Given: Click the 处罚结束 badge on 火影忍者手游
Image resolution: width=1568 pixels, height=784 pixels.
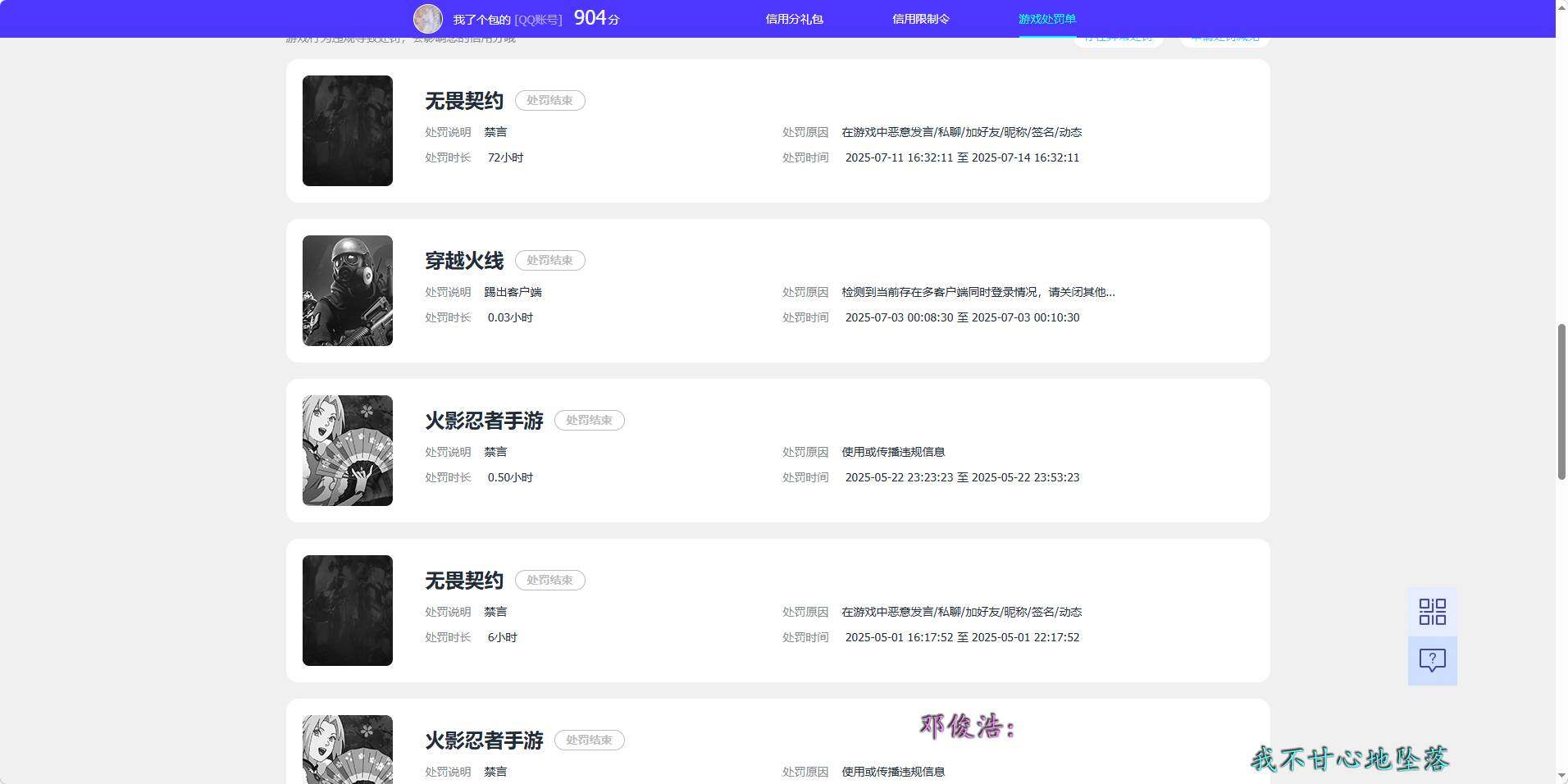Looking at the screenshot, I should coord(589,420).
